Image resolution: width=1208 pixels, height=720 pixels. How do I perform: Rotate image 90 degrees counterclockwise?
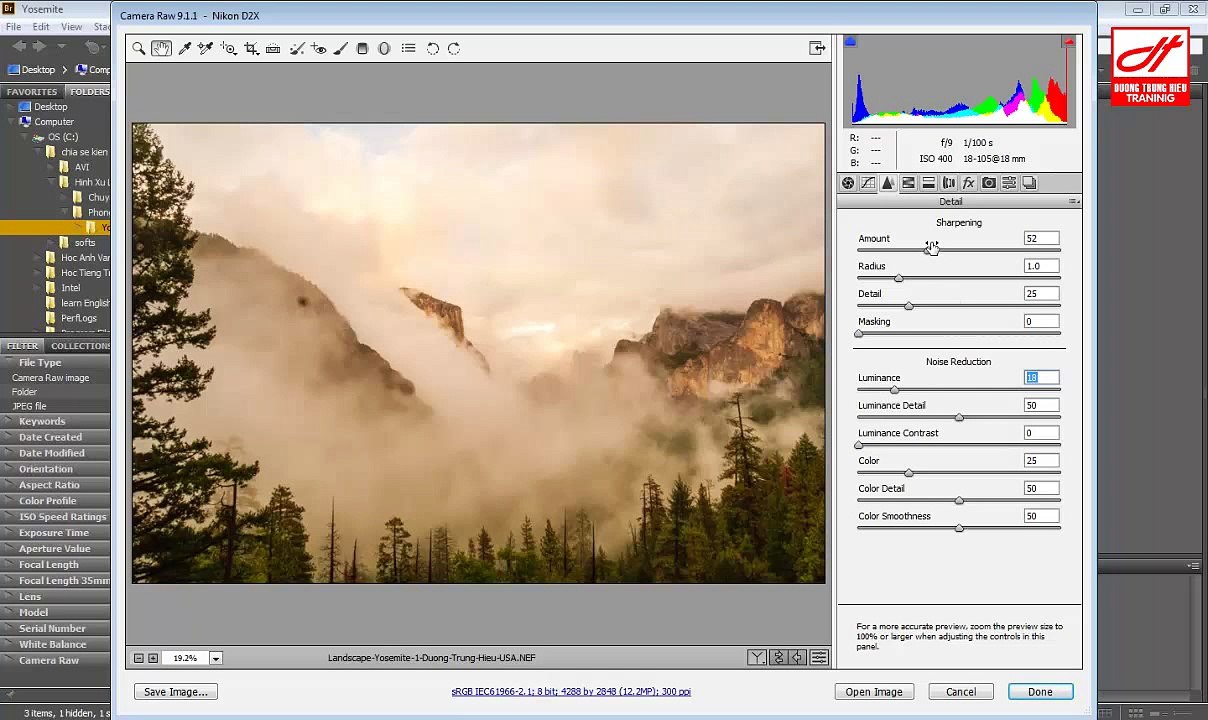pos(433,48)
